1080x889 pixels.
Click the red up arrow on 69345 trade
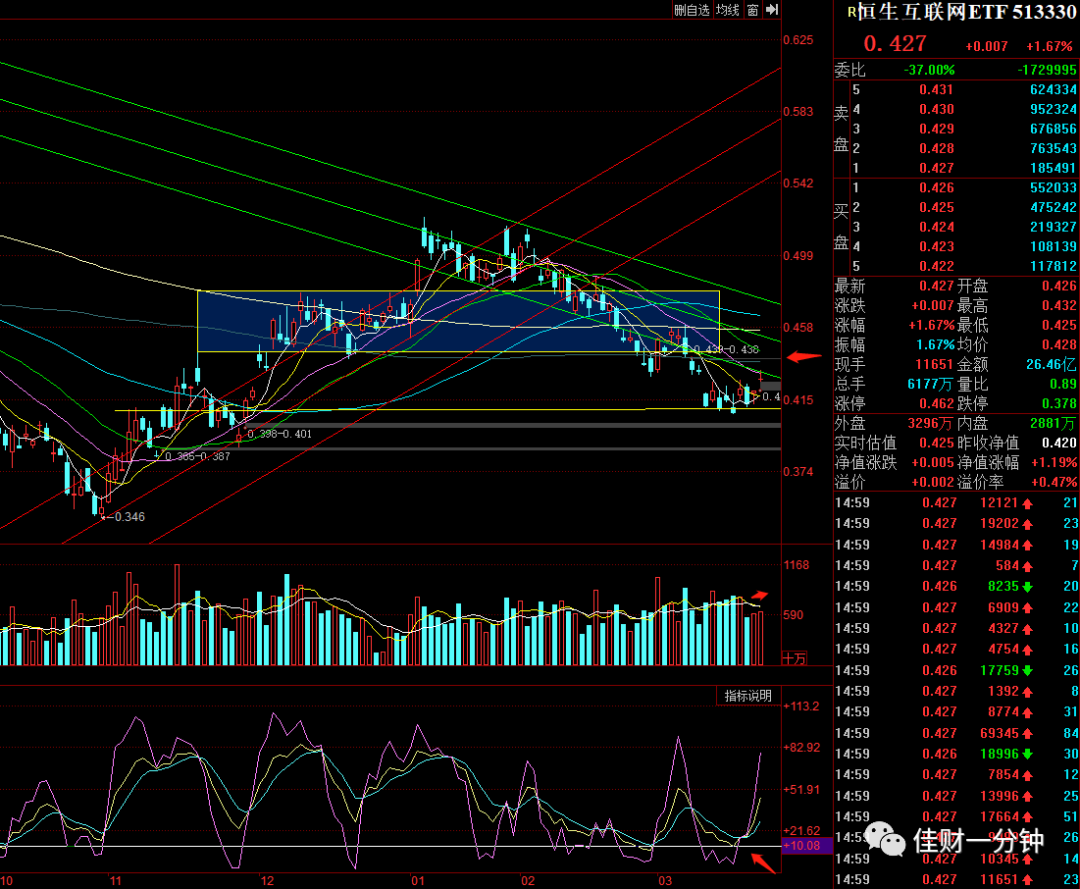click(x=1028, y=733)
